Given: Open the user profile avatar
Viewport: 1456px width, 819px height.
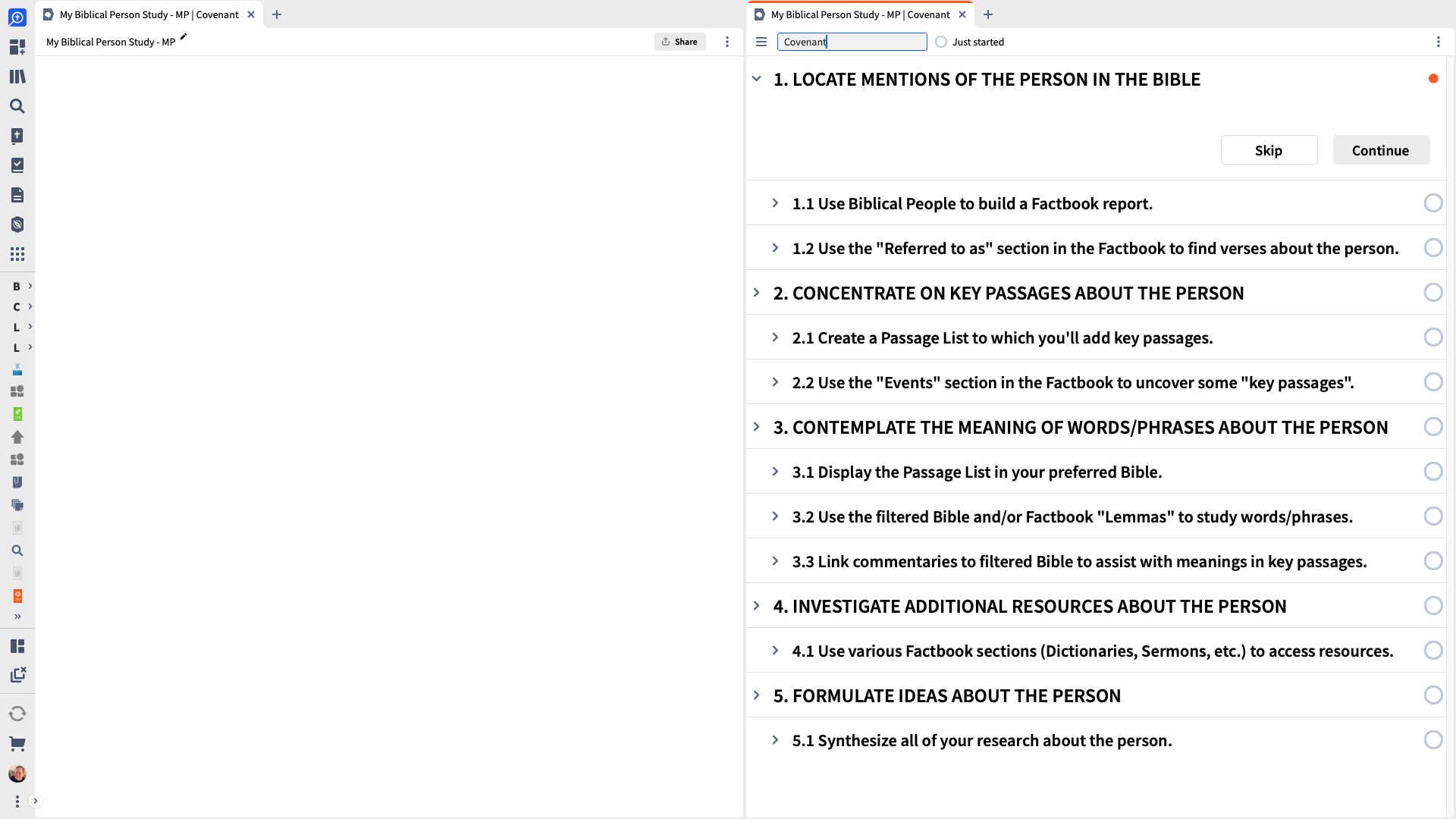Looking at the screenshot, I should [x=17, y=773].
